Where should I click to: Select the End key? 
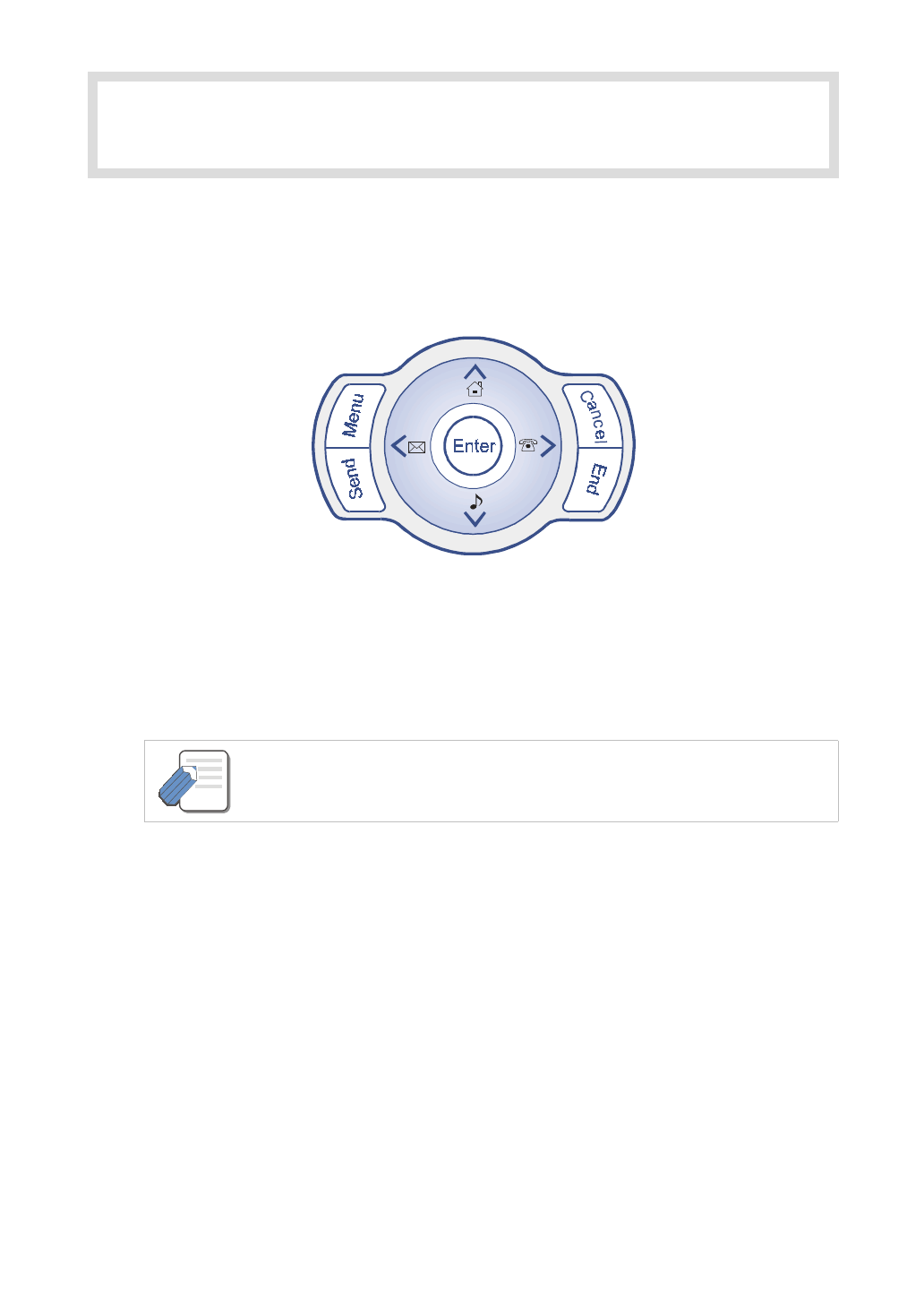594,479
